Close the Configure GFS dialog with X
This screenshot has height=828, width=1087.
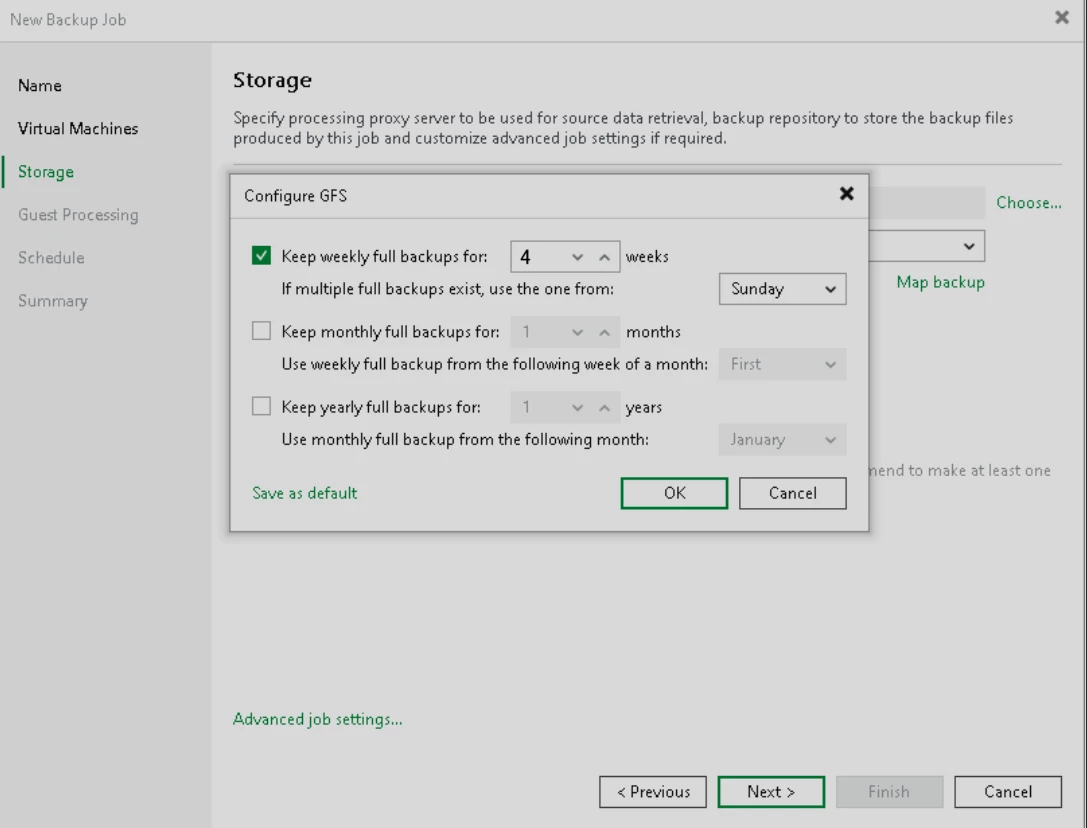coord(846,194)
